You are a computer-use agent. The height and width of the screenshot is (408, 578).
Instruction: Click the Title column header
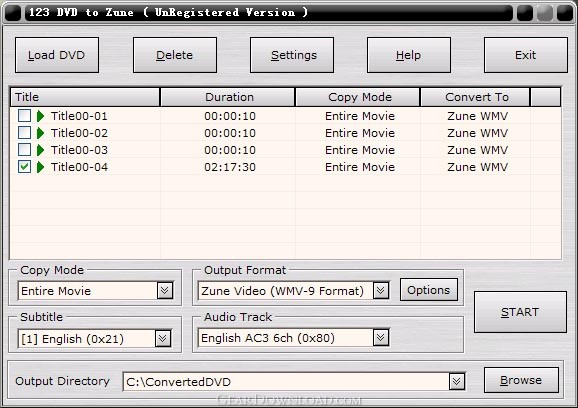tap(85, 97)
